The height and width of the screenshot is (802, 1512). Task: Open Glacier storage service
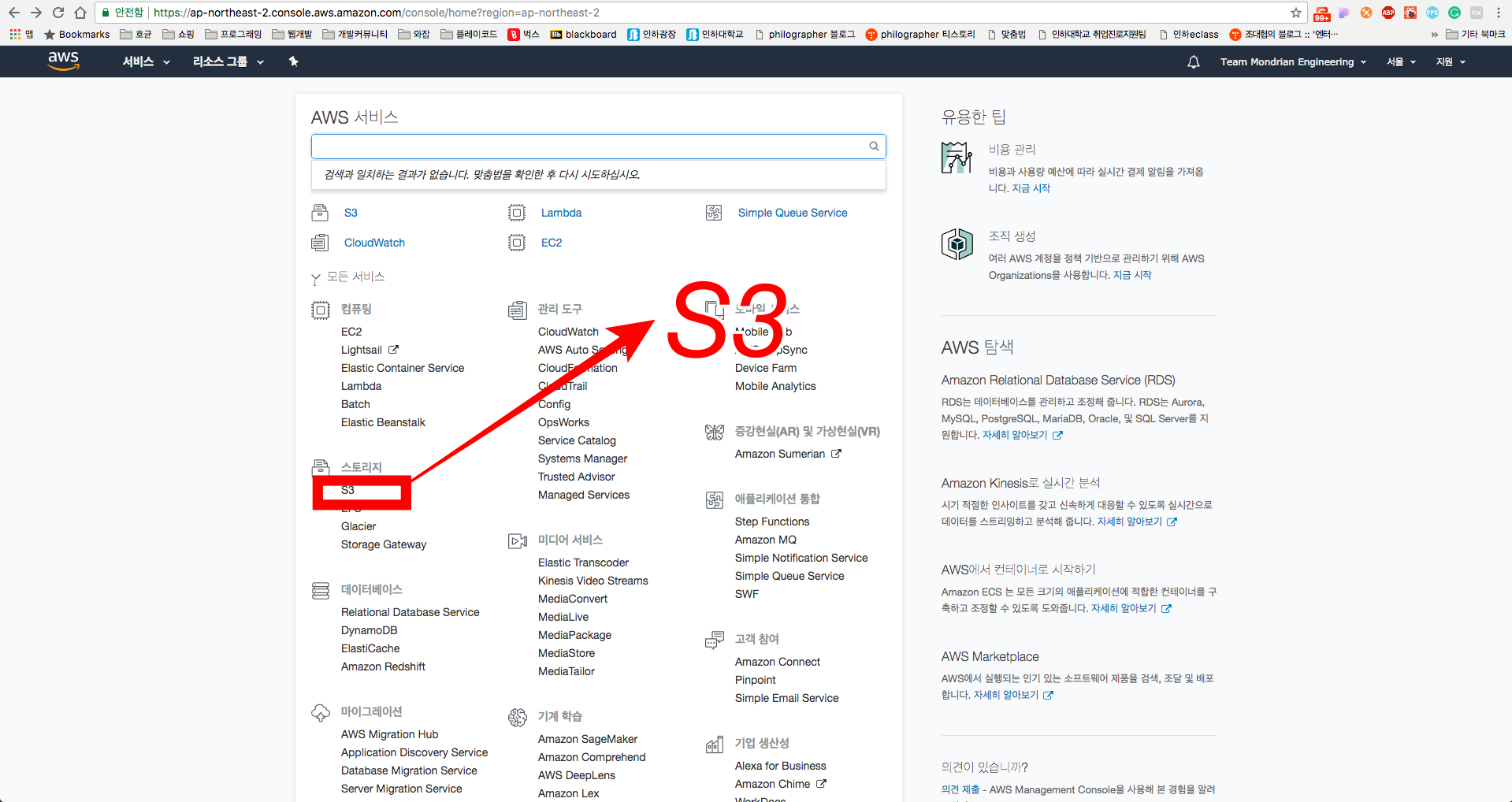358,526
